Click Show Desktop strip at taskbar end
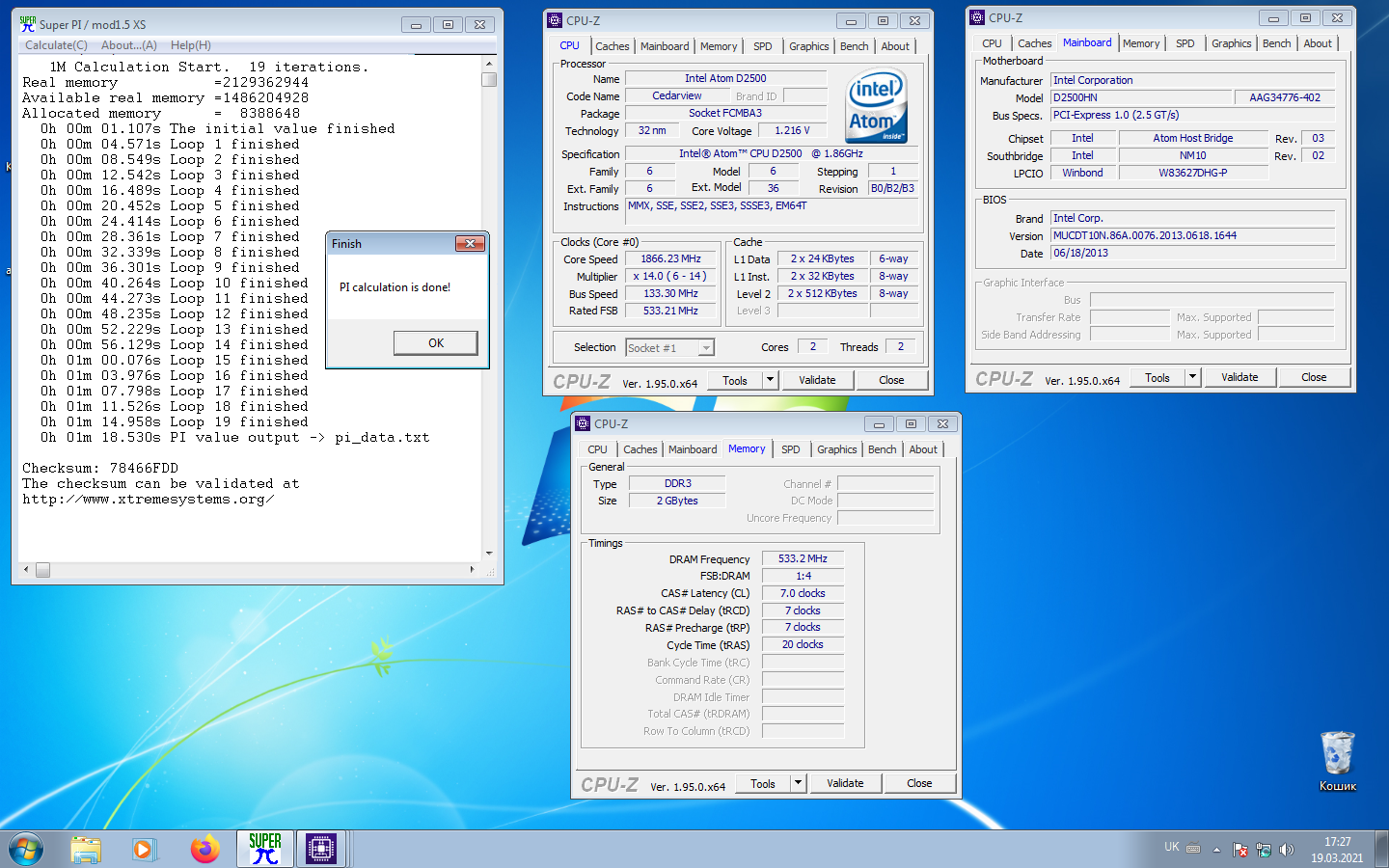1389x868 pixels. [x=1382, y=849]
